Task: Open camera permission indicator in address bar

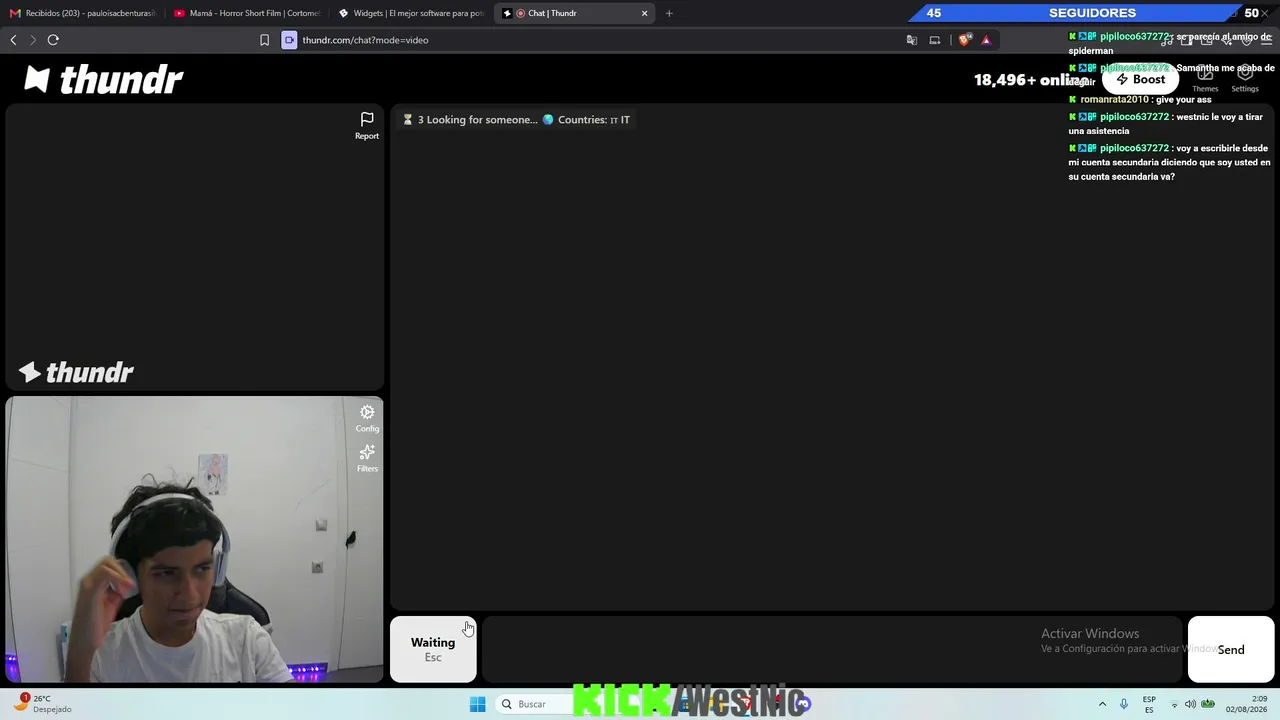Action: pyautogui.click(x=289, y=40)
